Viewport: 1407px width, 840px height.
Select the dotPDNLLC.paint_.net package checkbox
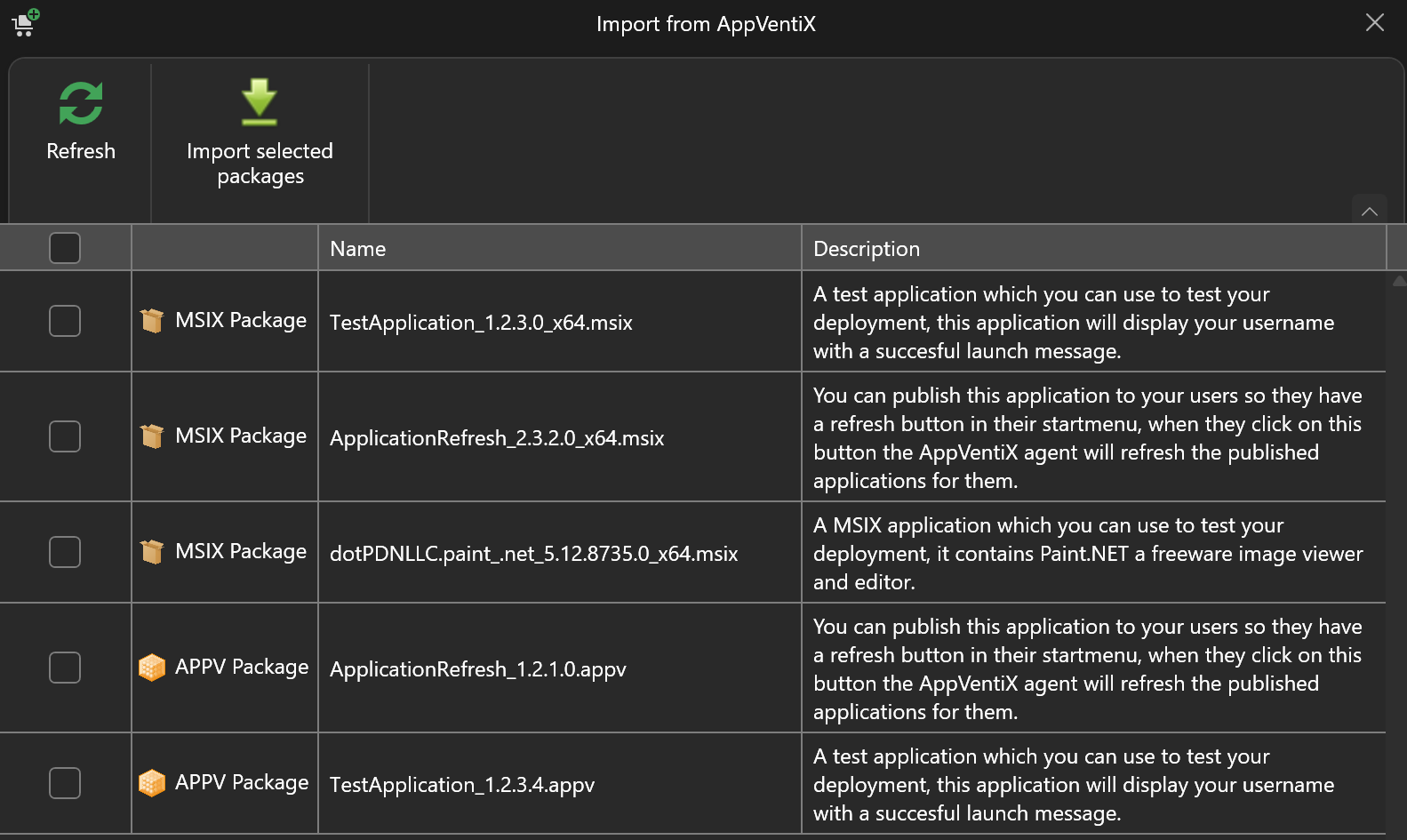pyautogui.click(x=65, y=552)
